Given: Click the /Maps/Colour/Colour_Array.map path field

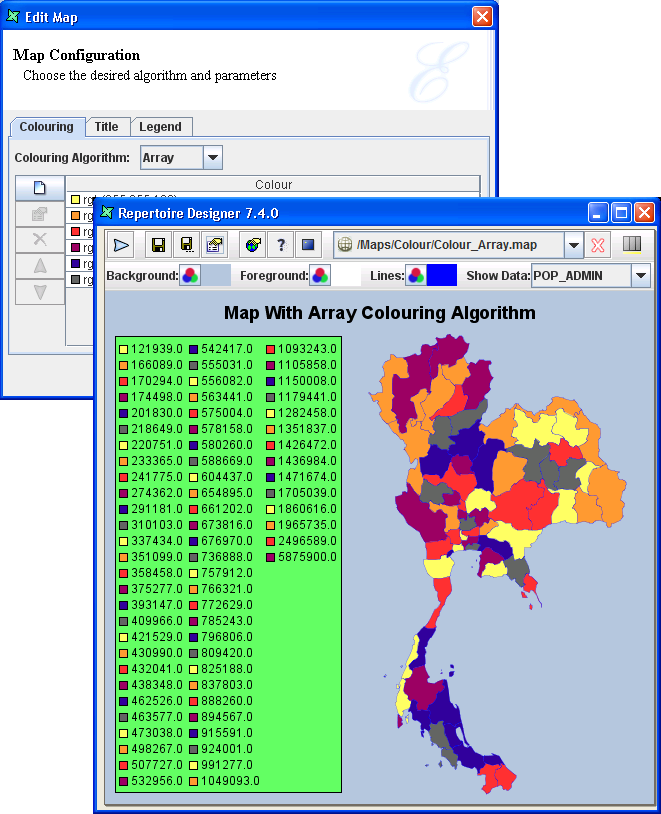Looking at the screenshot, I should tap(449, 245).
